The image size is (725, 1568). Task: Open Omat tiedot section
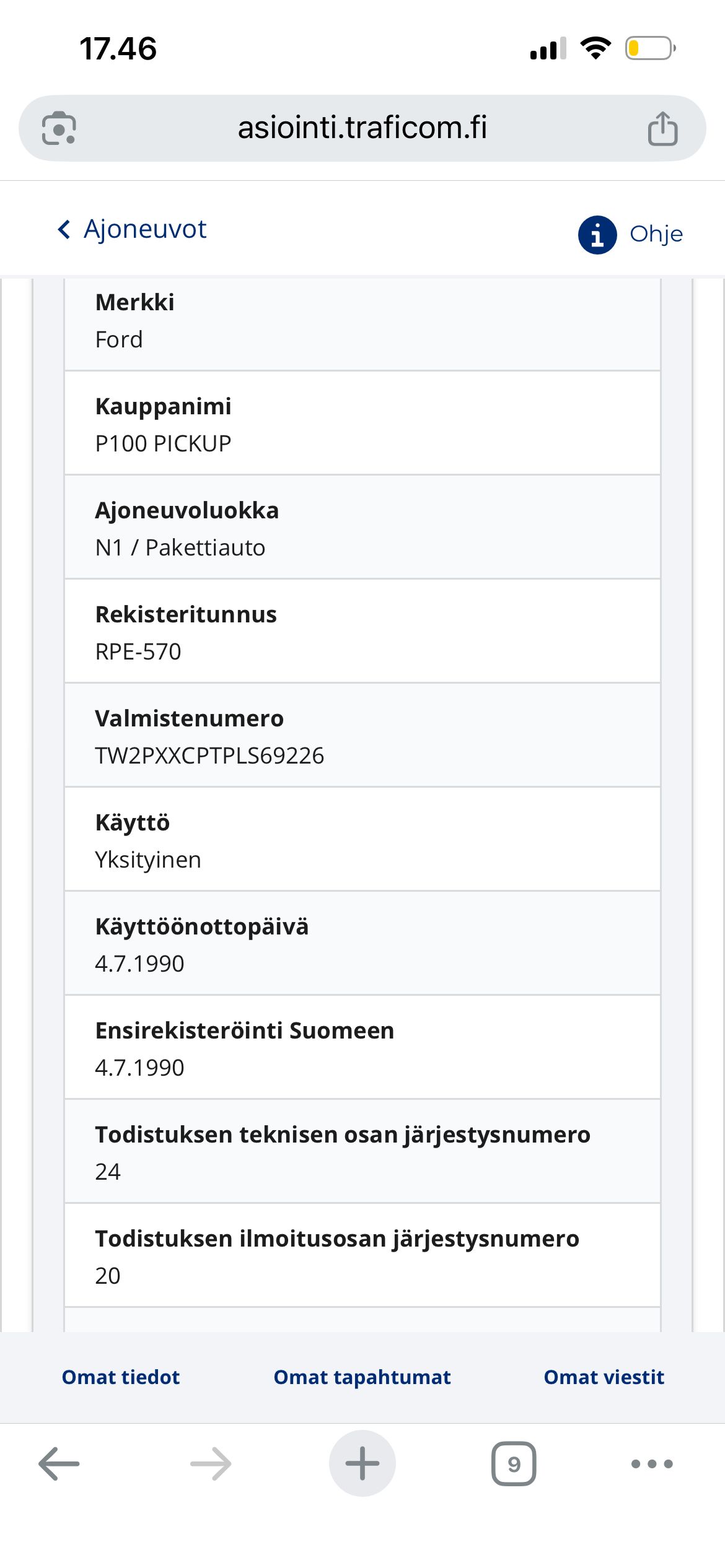(x=121, y=1377)
